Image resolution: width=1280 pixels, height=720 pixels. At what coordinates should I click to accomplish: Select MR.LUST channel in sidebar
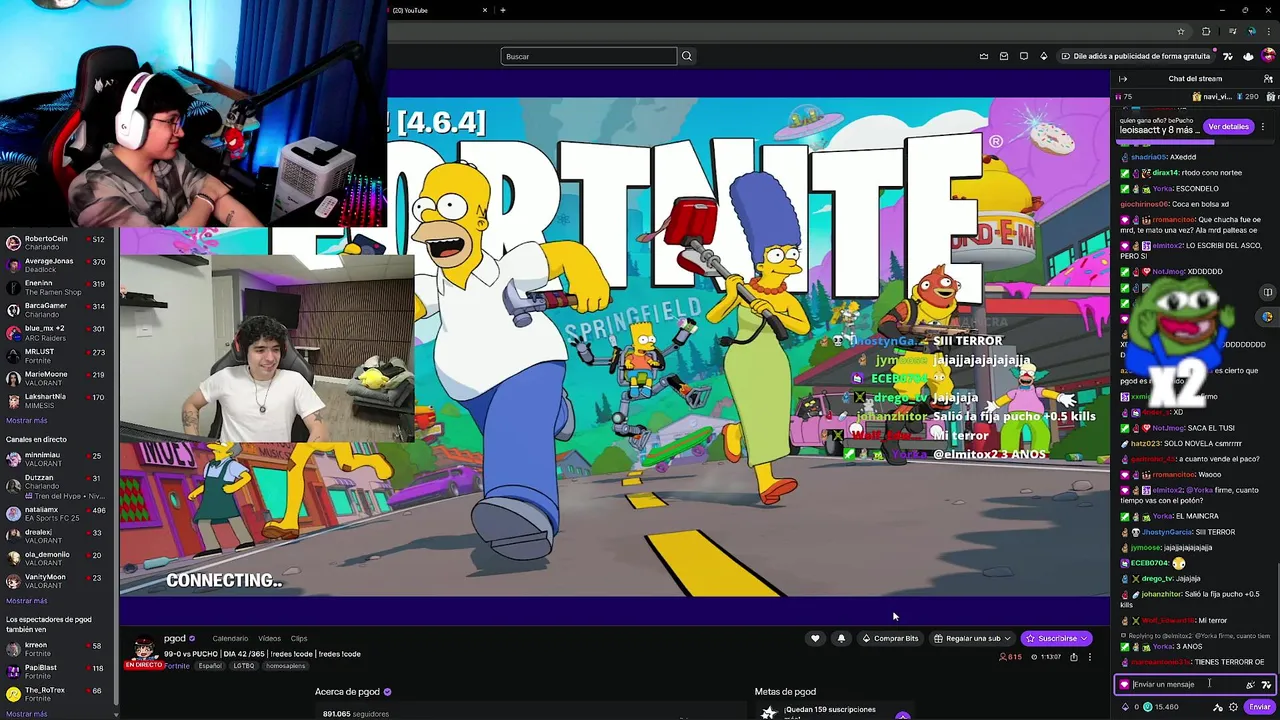(x=58, y=356)
